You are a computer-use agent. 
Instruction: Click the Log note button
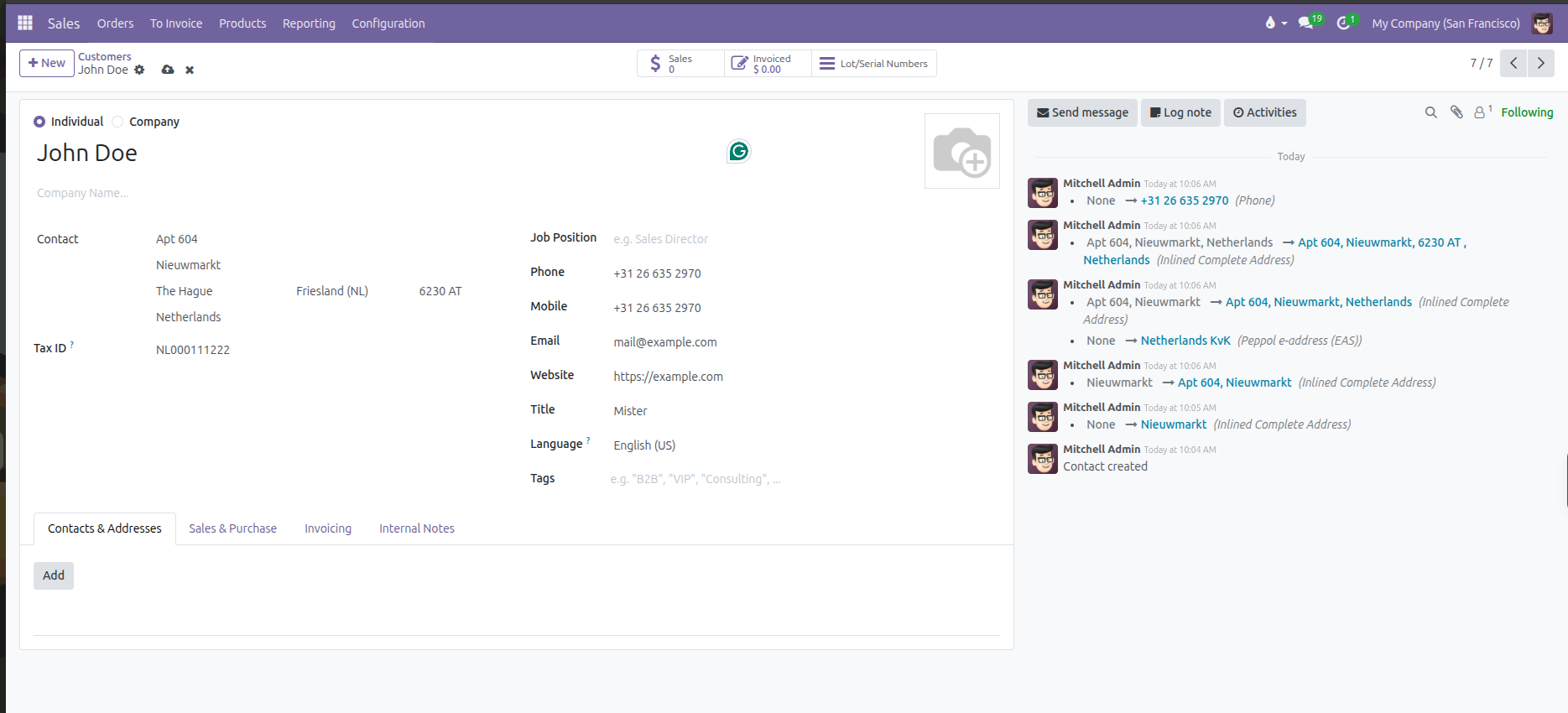point(1180,112)
